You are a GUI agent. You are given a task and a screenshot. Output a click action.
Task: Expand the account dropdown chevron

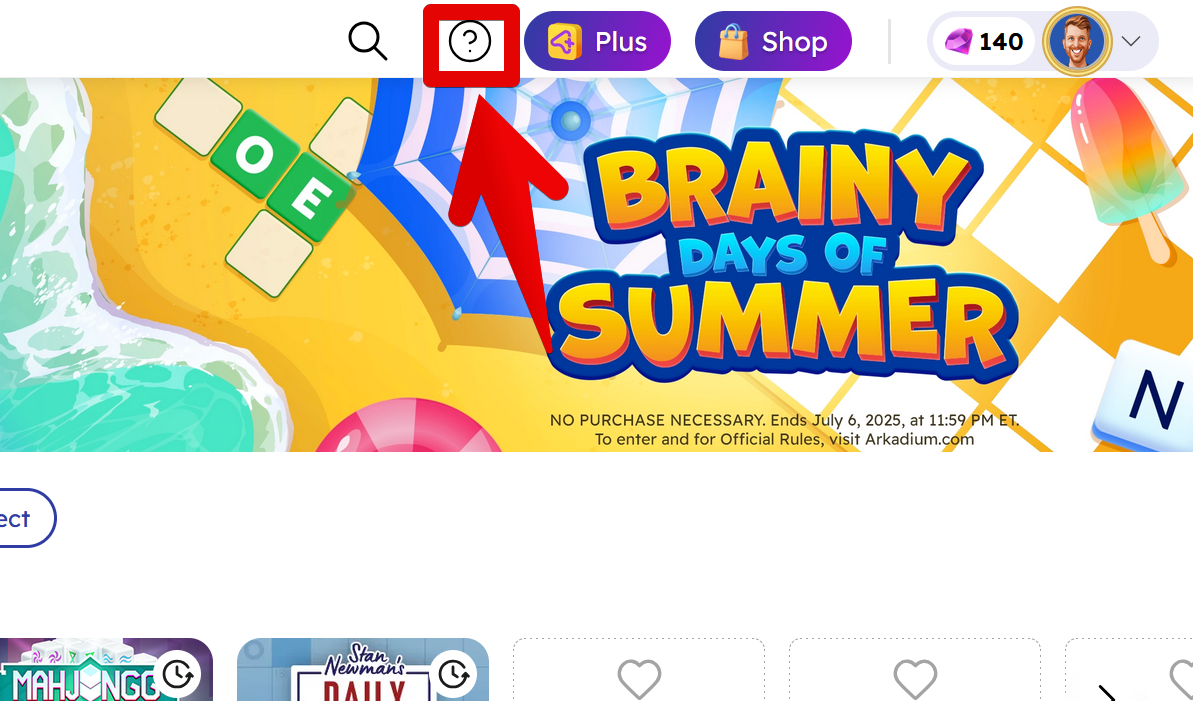click(1131, 41)
